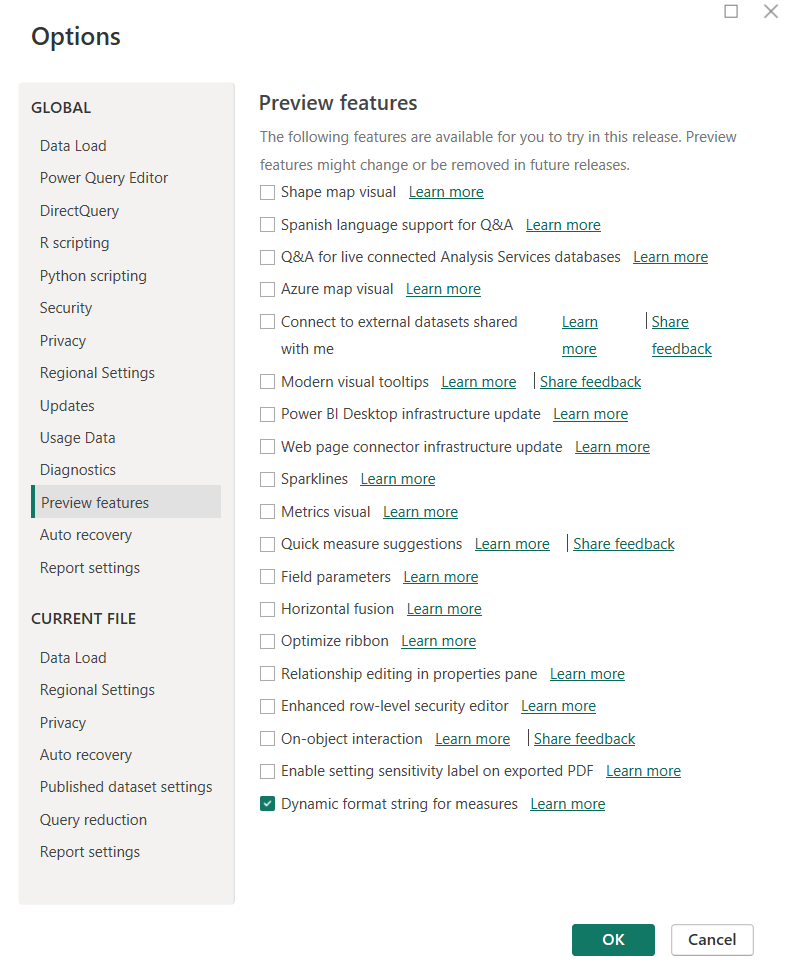
Task: Open Share feedback for On-object interaction
Action: 583,738
